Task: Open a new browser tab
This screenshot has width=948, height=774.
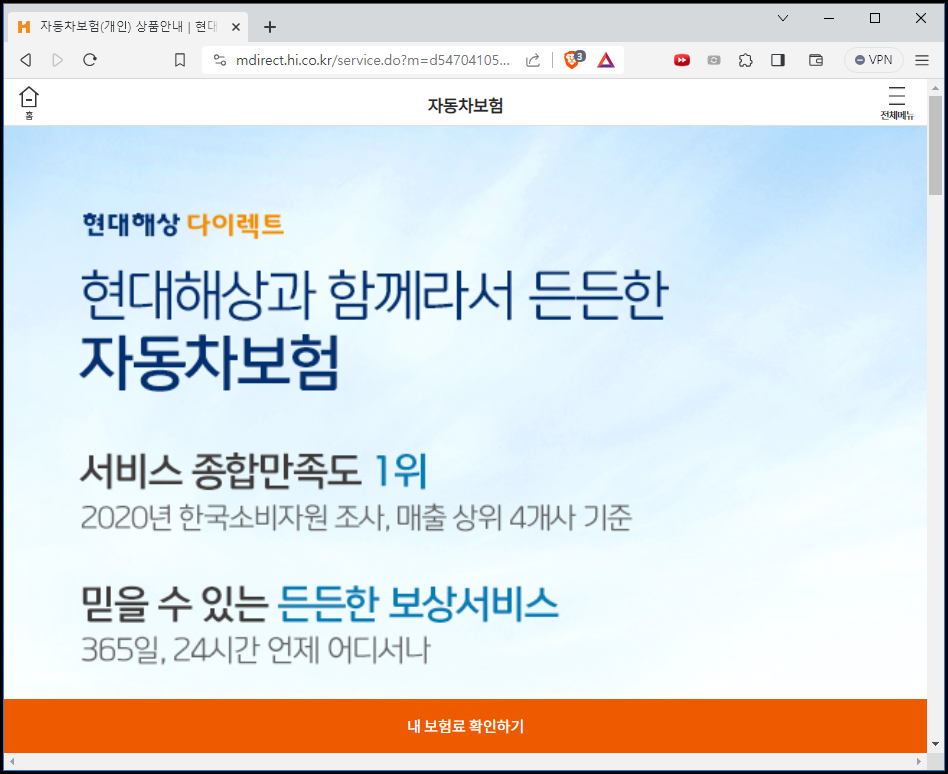Action: point(270,27)
